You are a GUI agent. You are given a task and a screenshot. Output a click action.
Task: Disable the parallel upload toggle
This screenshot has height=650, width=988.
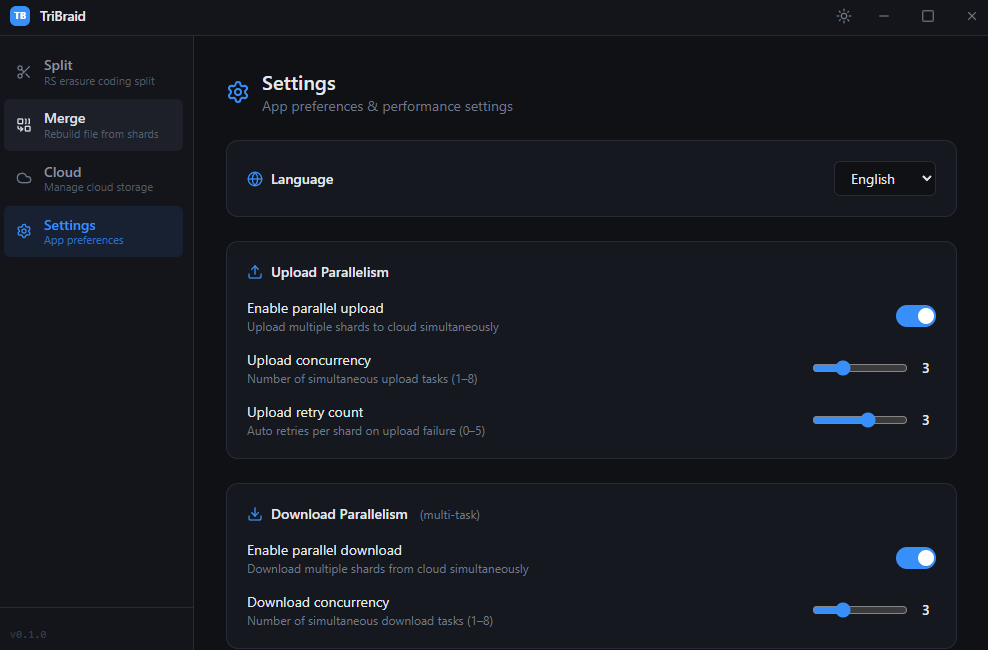[915, 316]
